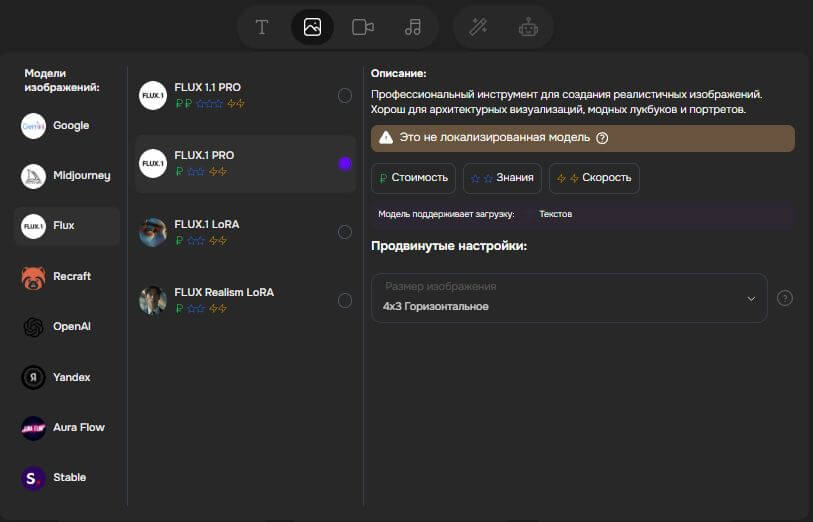Viewport: 813px width, 522px height.
Task: Switch to the video generation icon
Action: (x=363, y=27)
